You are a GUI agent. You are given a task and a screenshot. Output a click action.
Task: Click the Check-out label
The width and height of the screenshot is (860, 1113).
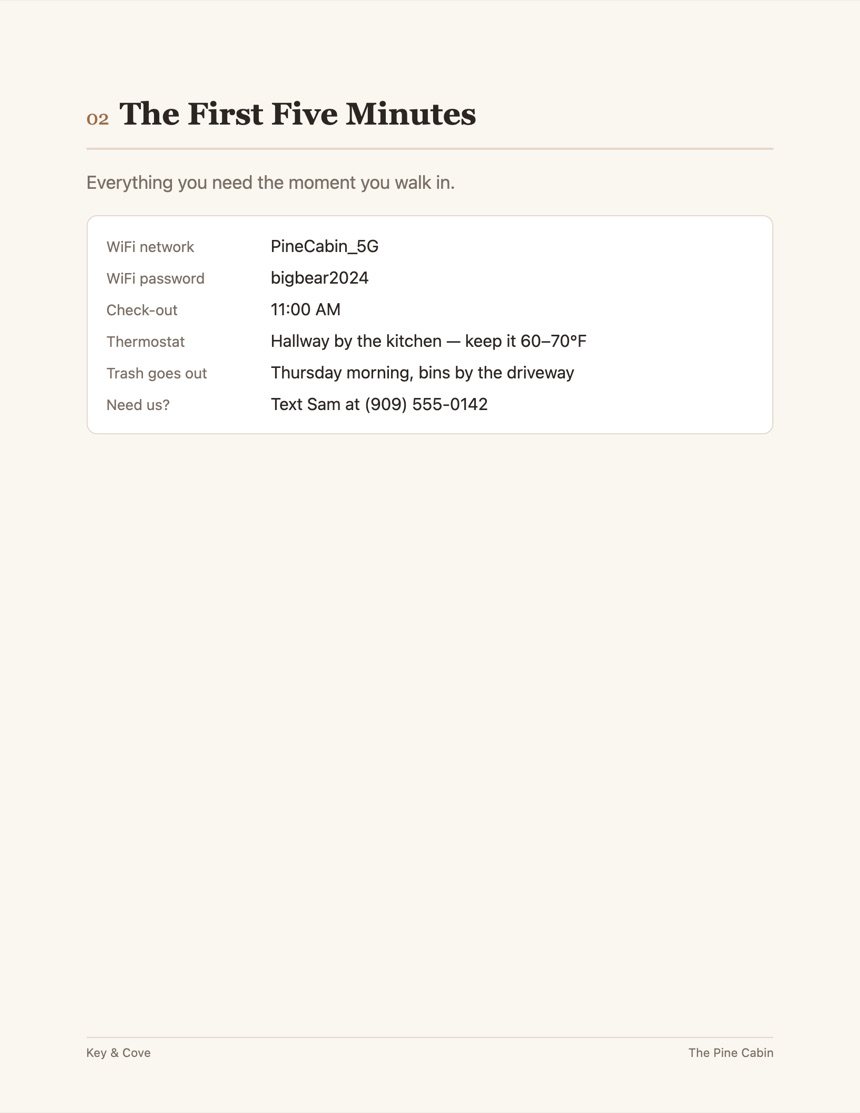[x=142, y=310]
